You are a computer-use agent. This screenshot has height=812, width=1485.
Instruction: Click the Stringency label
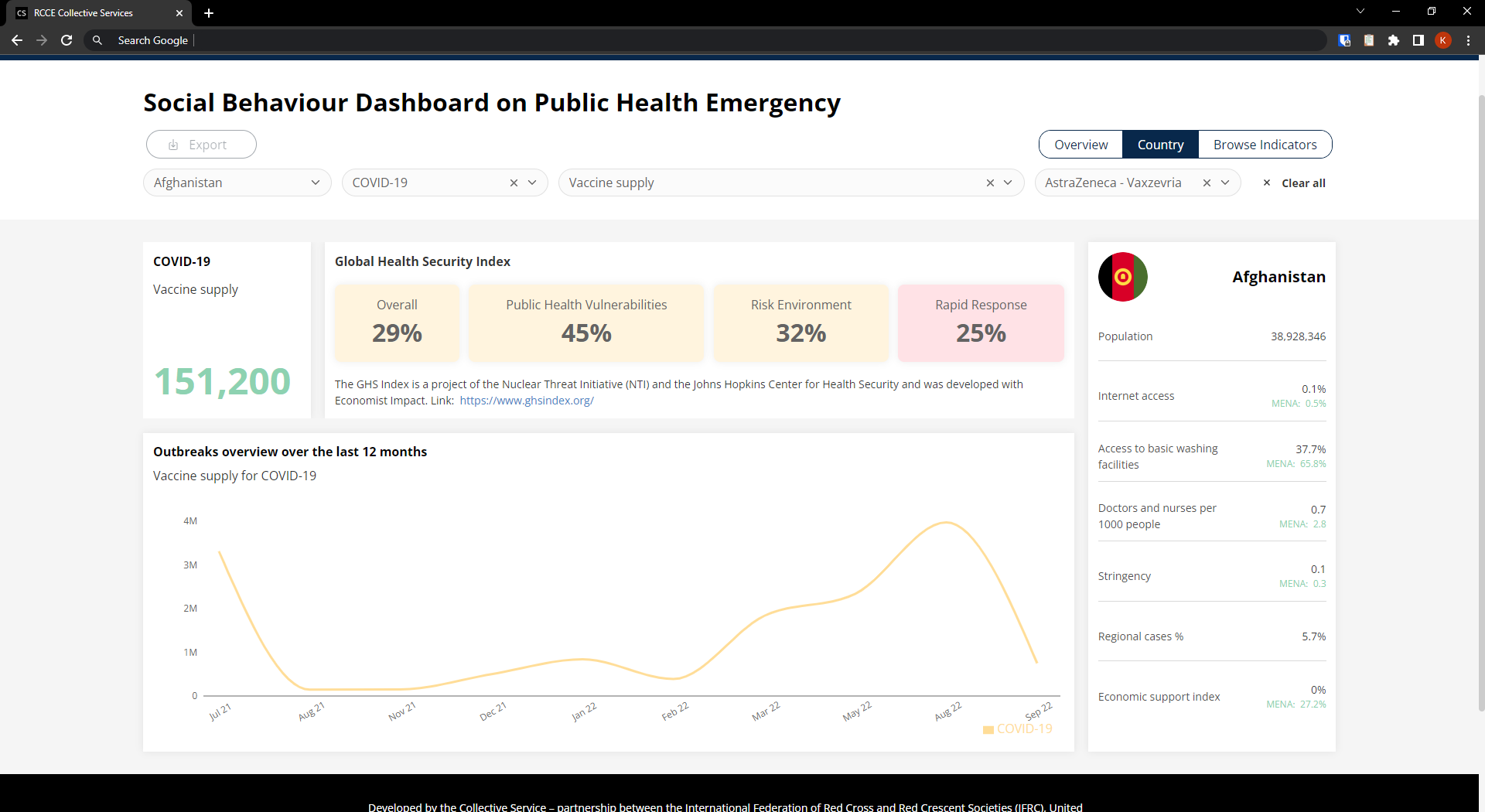click(1124, 576)
